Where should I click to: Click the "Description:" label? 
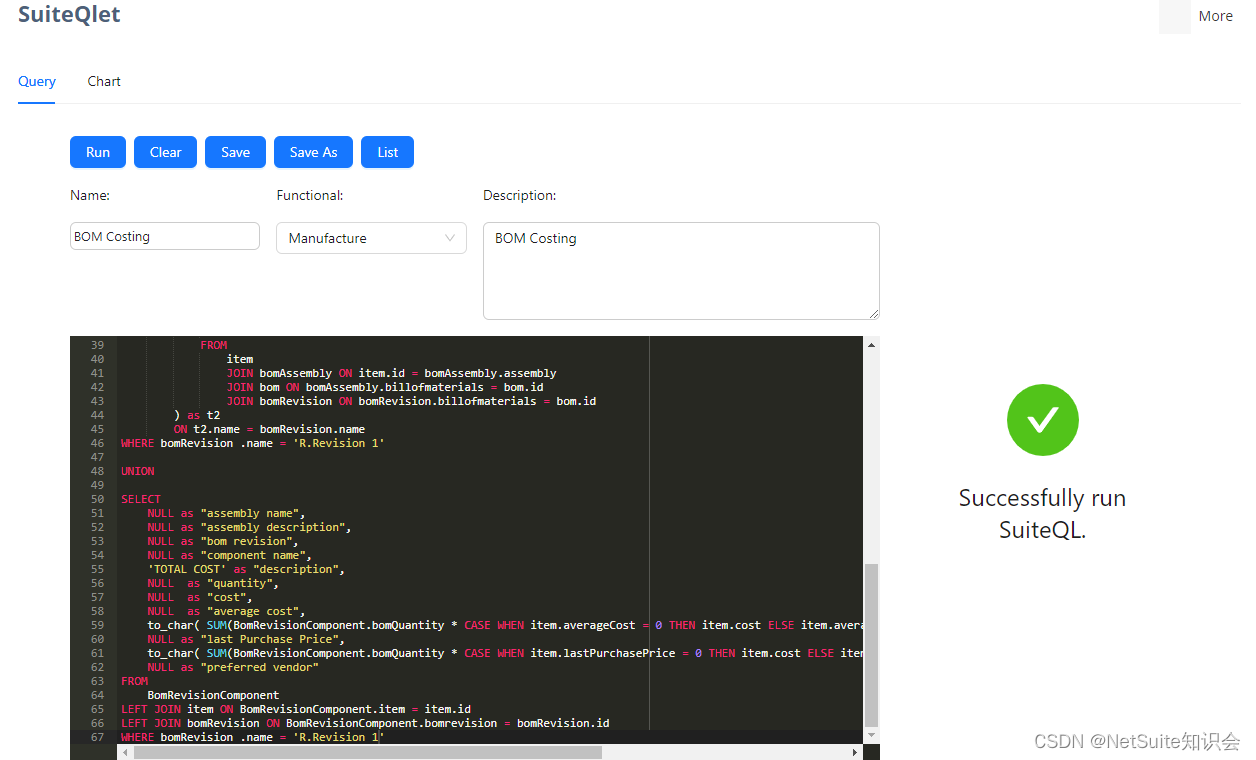pos(519,195)
